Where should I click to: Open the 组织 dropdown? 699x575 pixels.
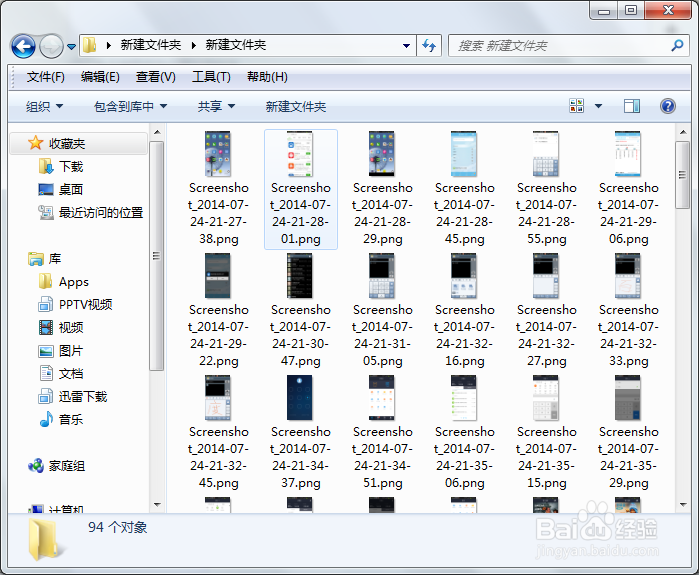pyautogui.click(x=44, y=107)
